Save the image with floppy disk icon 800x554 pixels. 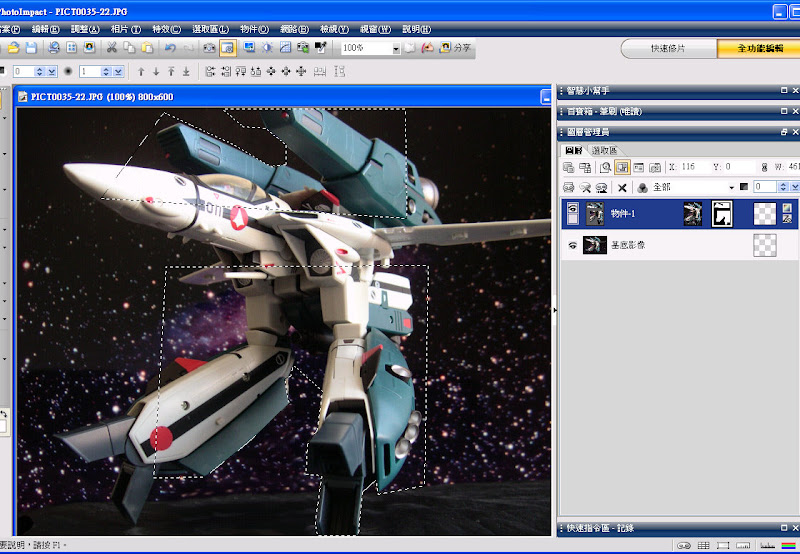[31, 48]
